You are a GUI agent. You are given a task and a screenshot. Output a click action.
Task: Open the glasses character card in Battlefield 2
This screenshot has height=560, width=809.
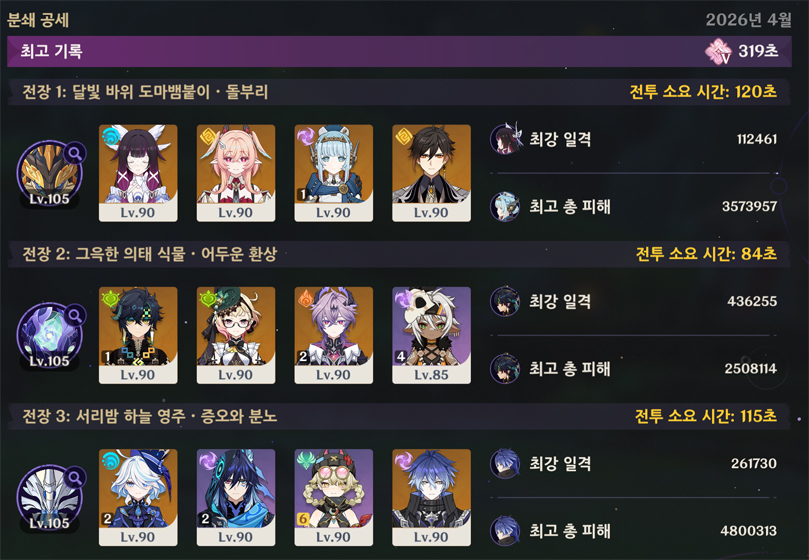tap(236, 335)
